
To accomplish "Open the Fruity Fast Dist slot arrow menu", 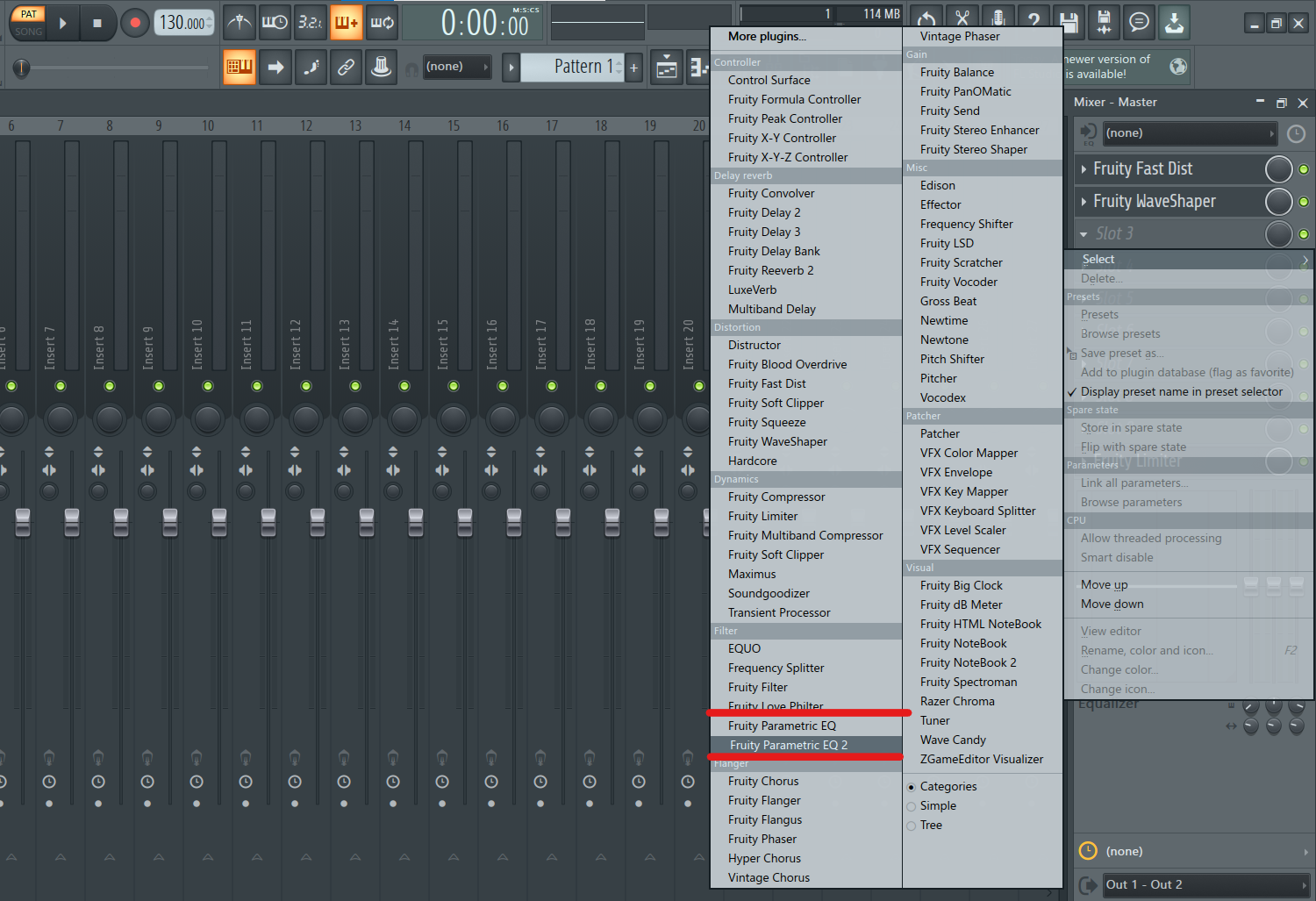I will click(x=1084, y=169).
